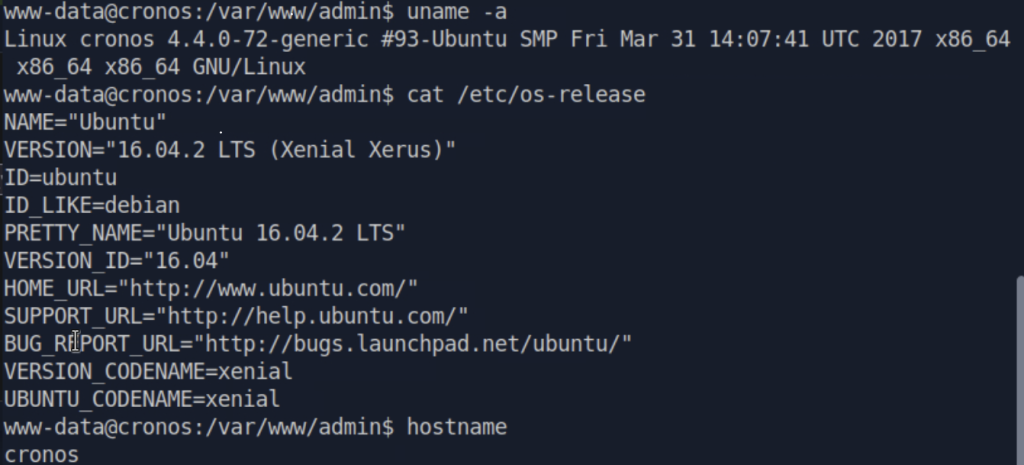Click the http://help.ubuntu.com/ support URL
This screenshot has width=1024, height=465.
click(x=317, y=316)
